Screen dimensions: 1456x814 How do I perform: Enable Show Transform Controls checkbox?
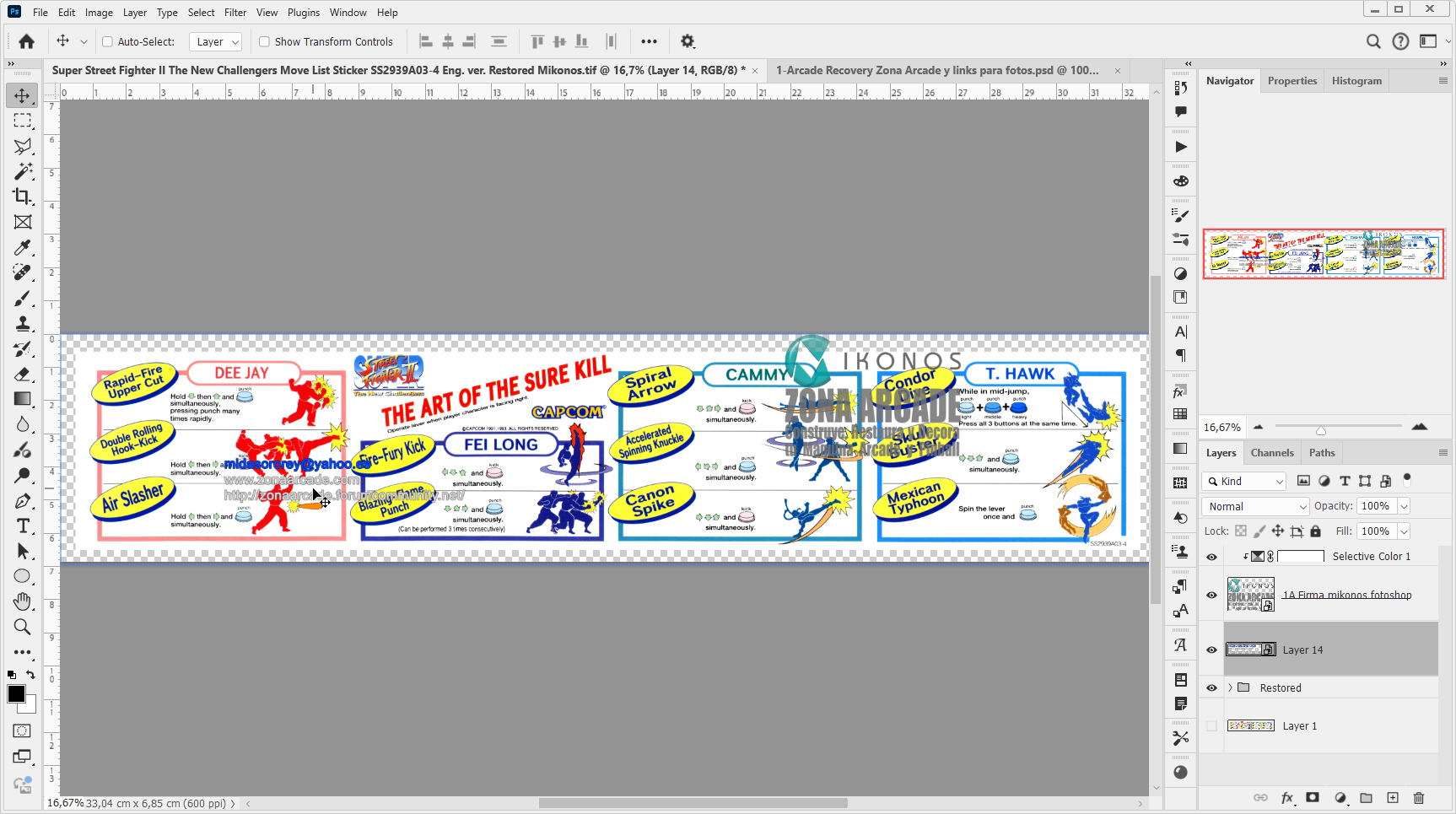pyautogui.click(x=264, y=41)
